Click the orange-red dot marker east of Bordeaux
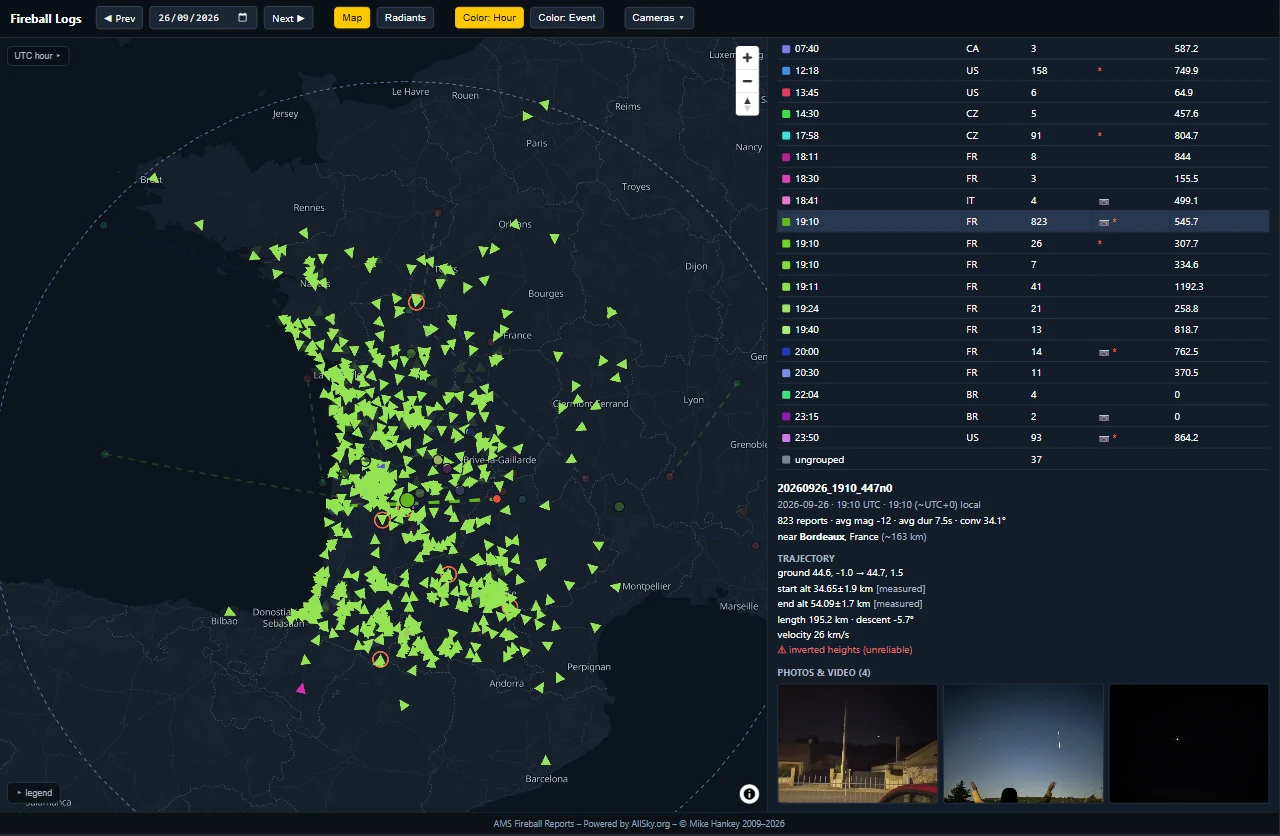1280x836 pixels. coord(497,498)
